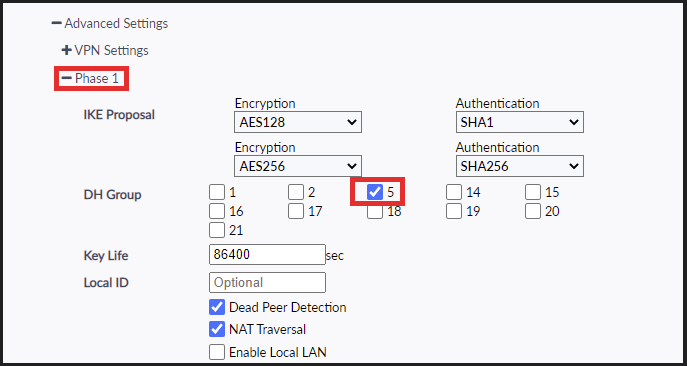Image resolution: width=687 pixels, height=366 pixels.
Task: Open the AES256 Encryption dropdown
Action: pyautogui.click(x=298, y=166)
